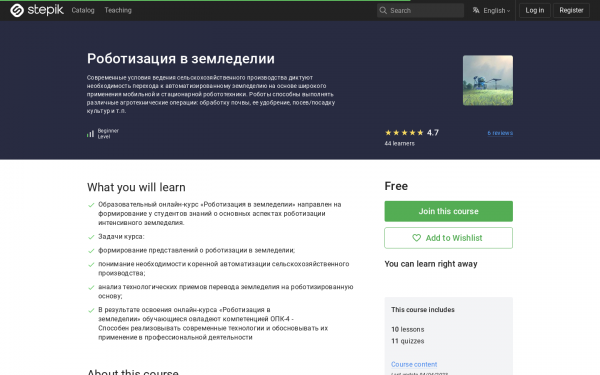Viewport: 600px width, 375px height.
Task: Click the checkmark beside Задачи курса
Action: 91,237
